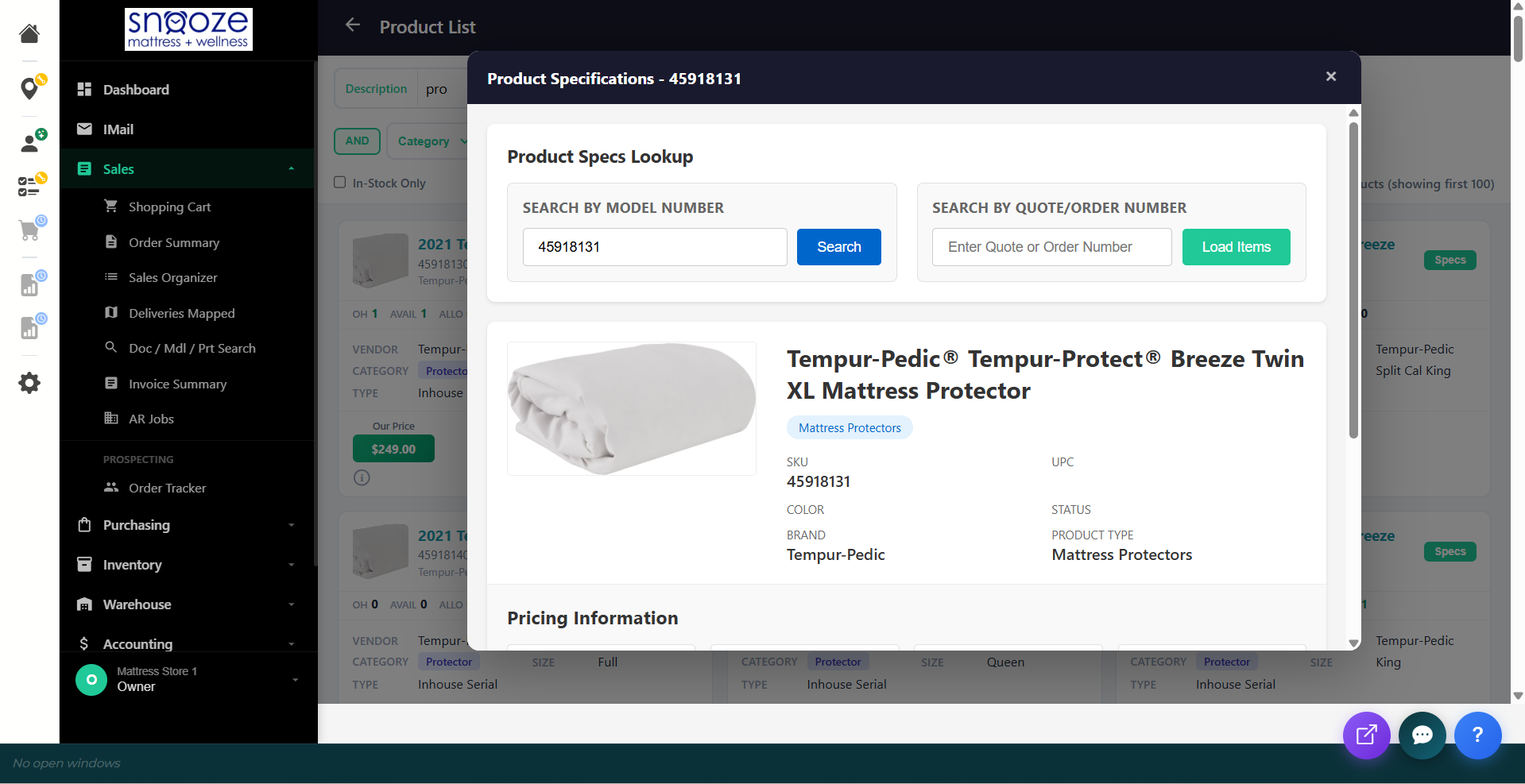Click the Mattress Store 1 avatar circle
This screenshot has height=784, width=1525.
[91, 680]
